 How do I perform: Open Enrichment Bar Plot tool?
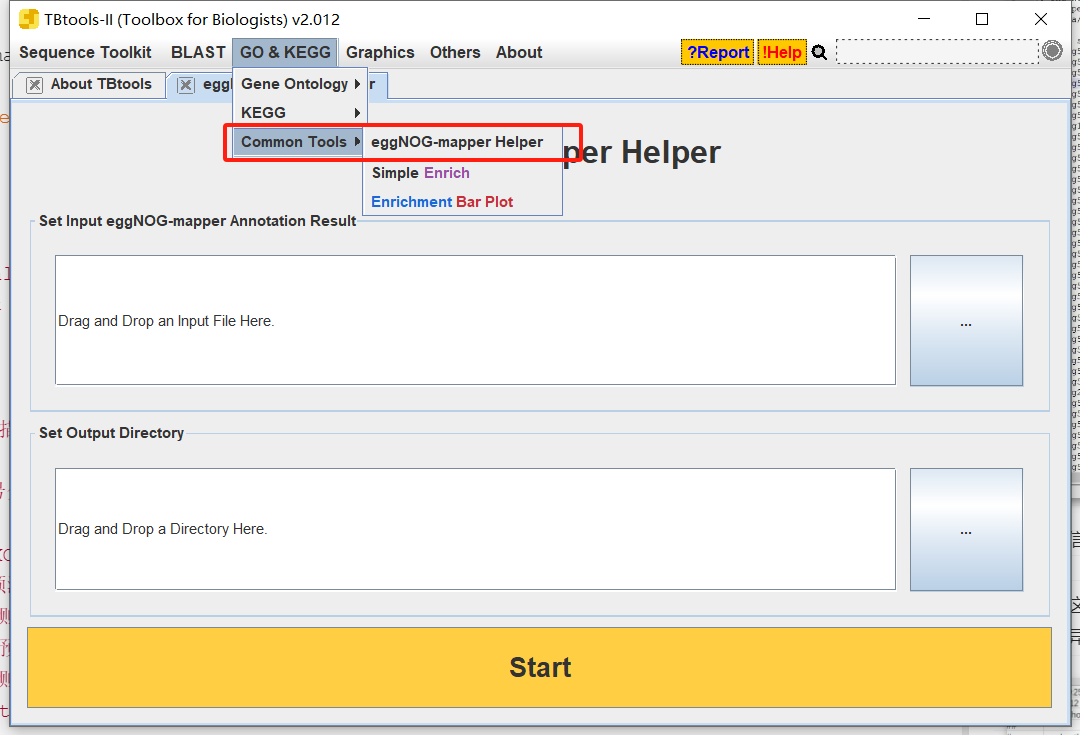click(442, 202)
